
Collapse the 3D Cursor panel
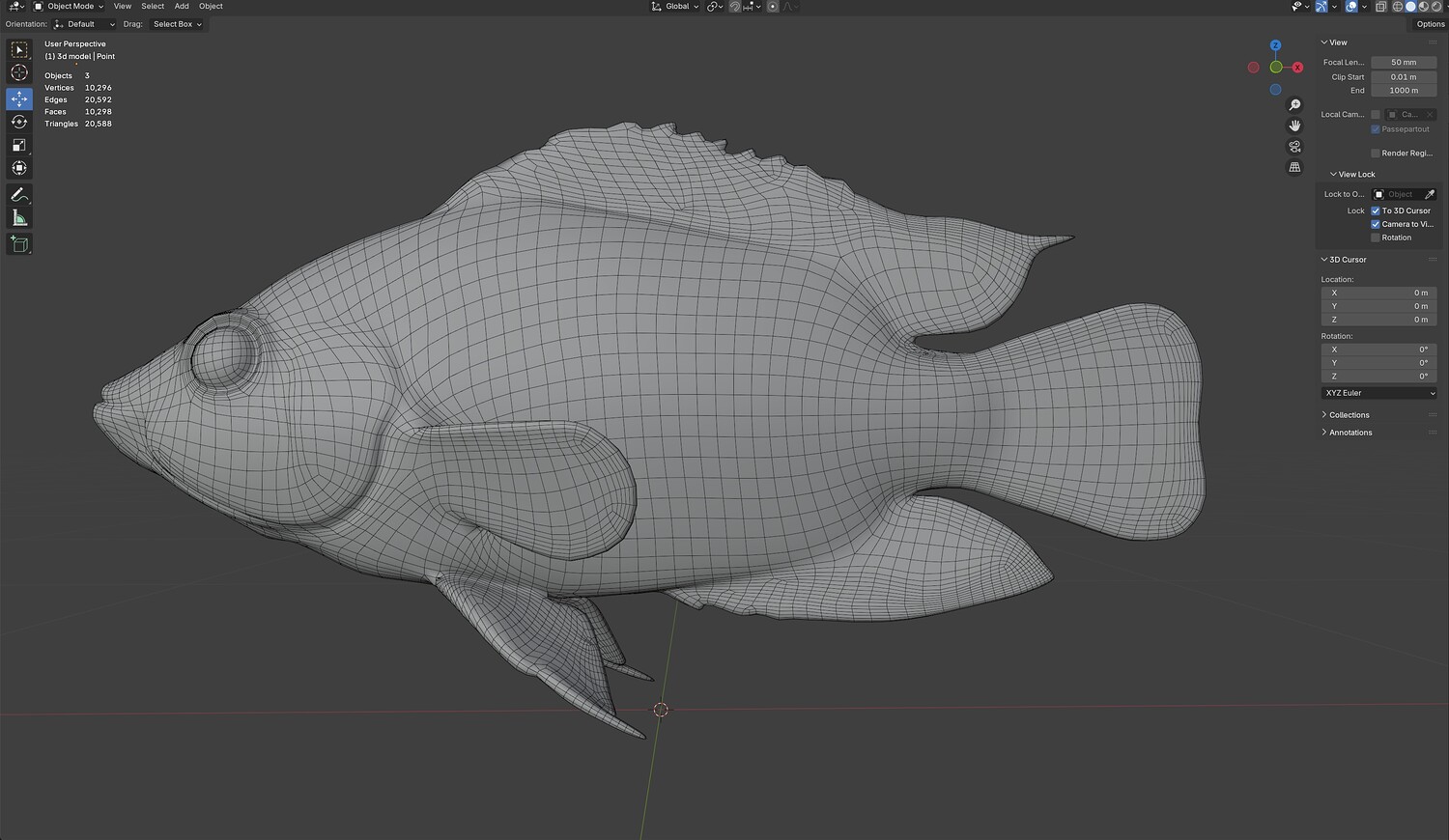click(1344, 260)
